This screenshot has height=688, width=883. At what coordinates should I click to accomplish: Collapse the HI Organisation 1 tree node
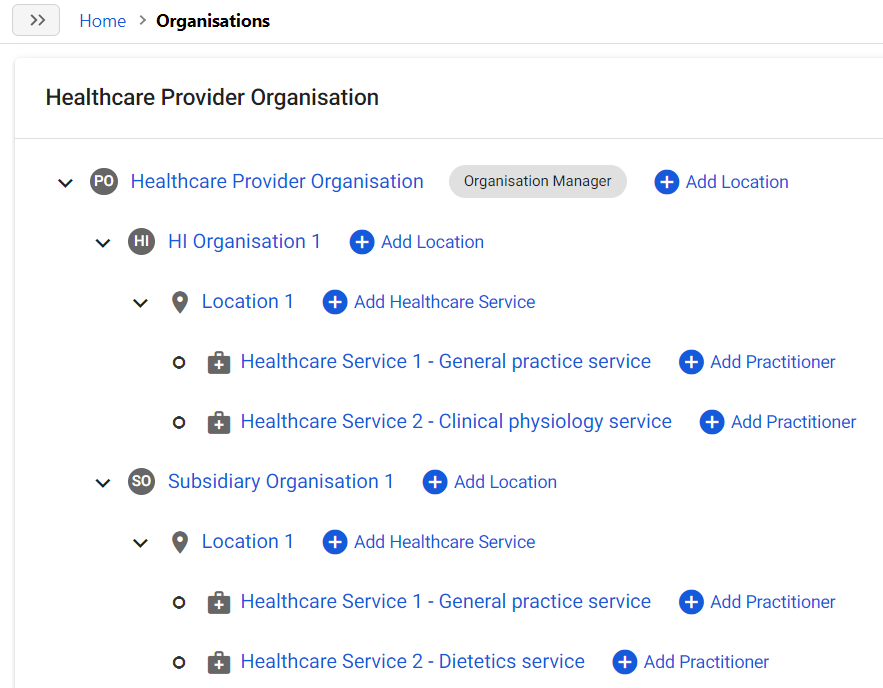click(103, 243)
